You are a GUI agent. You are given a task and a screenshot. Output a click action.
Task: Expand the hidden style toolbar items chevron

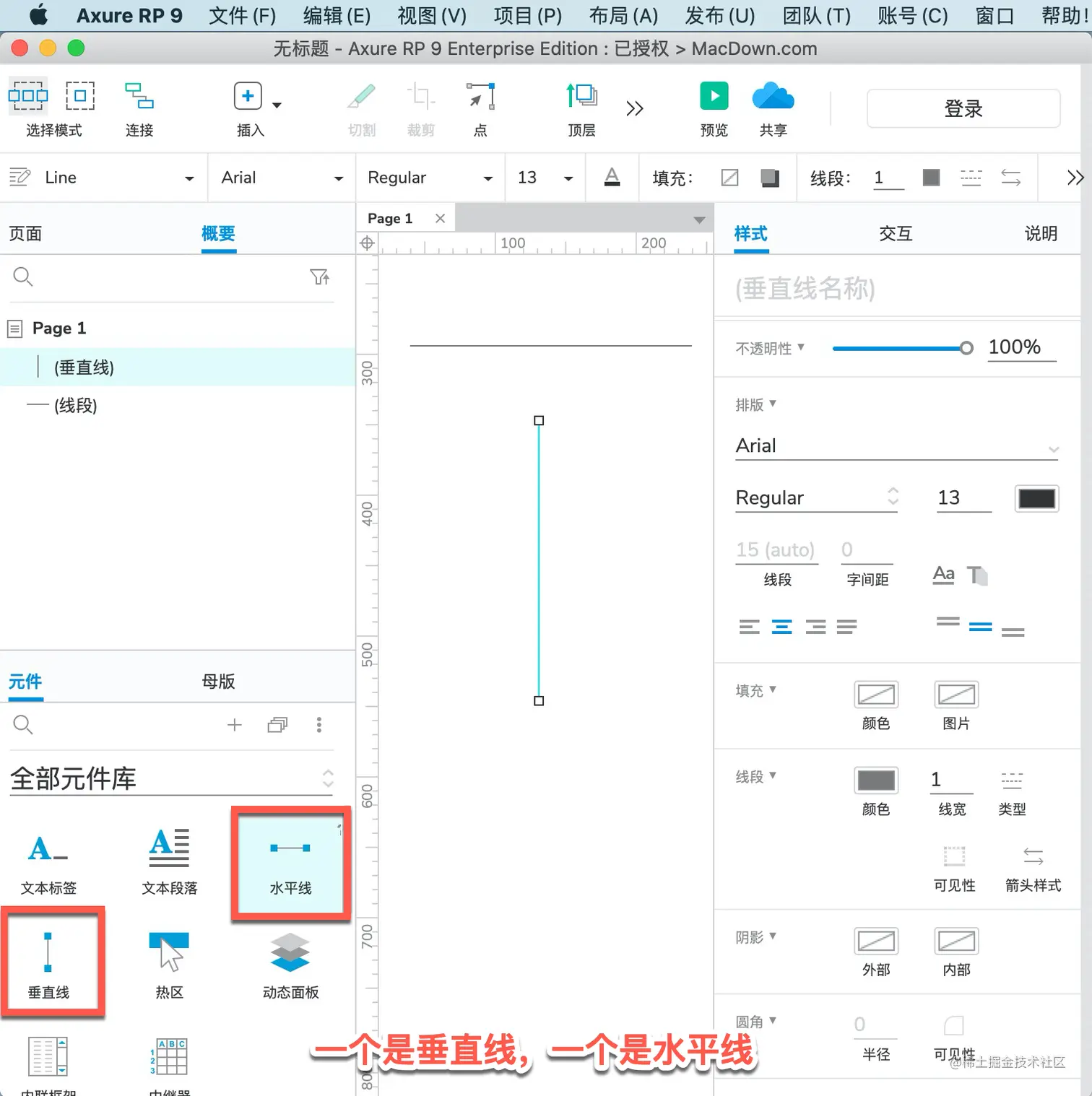click(1075, 178)
